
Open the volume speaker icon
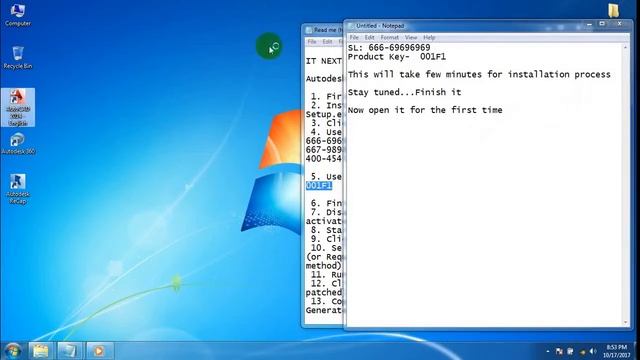point(593,351)
